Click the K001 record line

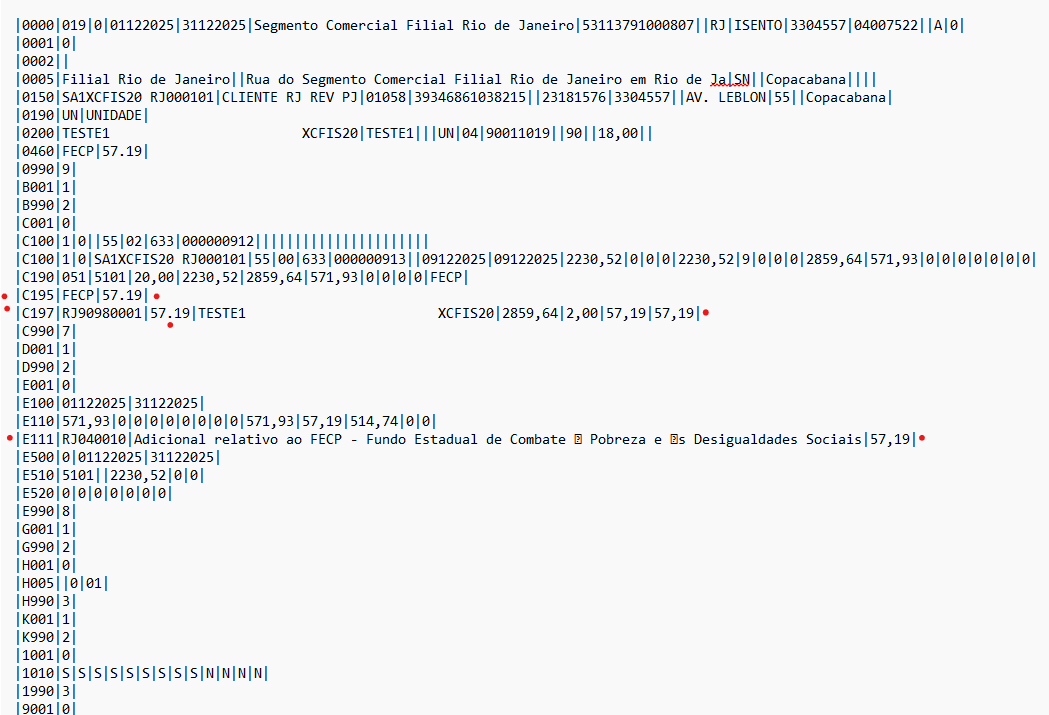pos(47,619)
